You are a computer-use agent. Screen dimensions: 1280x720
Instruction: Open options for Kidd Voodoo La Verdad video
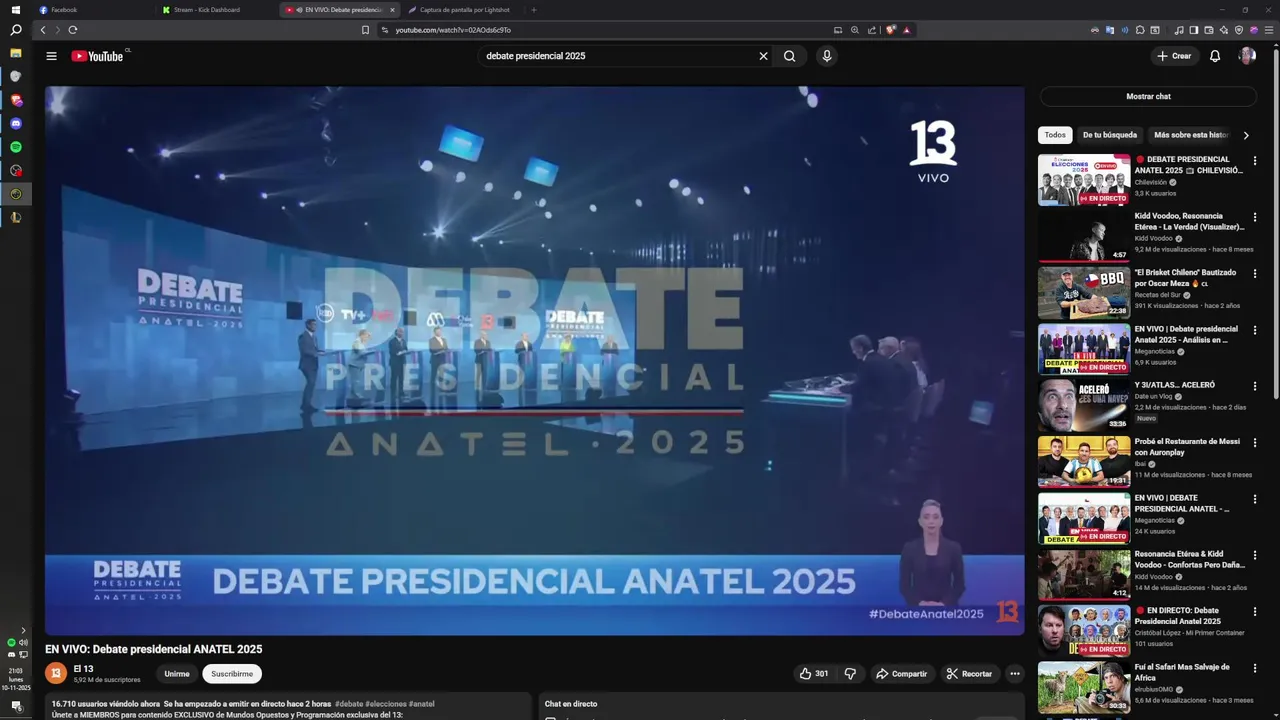coord(1255,216)
